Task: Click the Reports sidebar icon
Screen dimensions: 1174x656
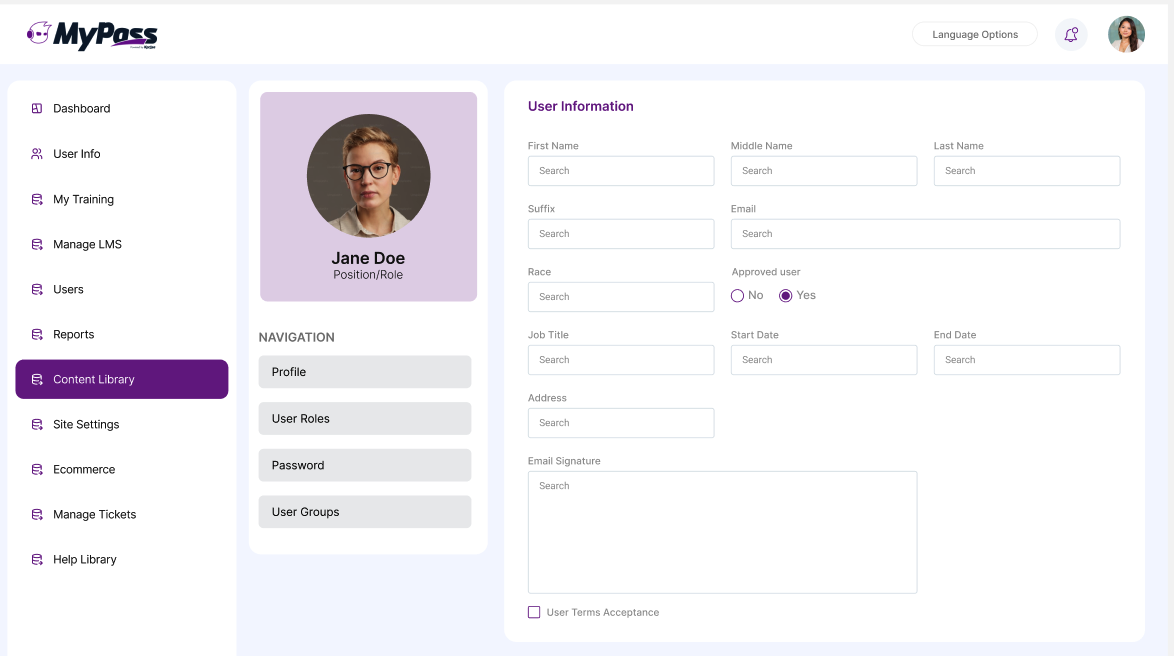Action: [37, 334]
